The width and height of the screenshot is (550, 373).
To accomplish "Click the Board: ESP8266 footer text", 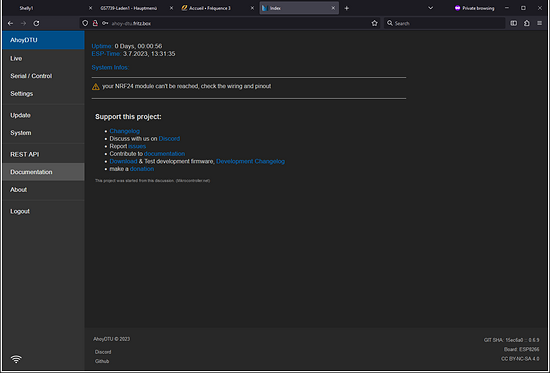I will pos(522,349).
